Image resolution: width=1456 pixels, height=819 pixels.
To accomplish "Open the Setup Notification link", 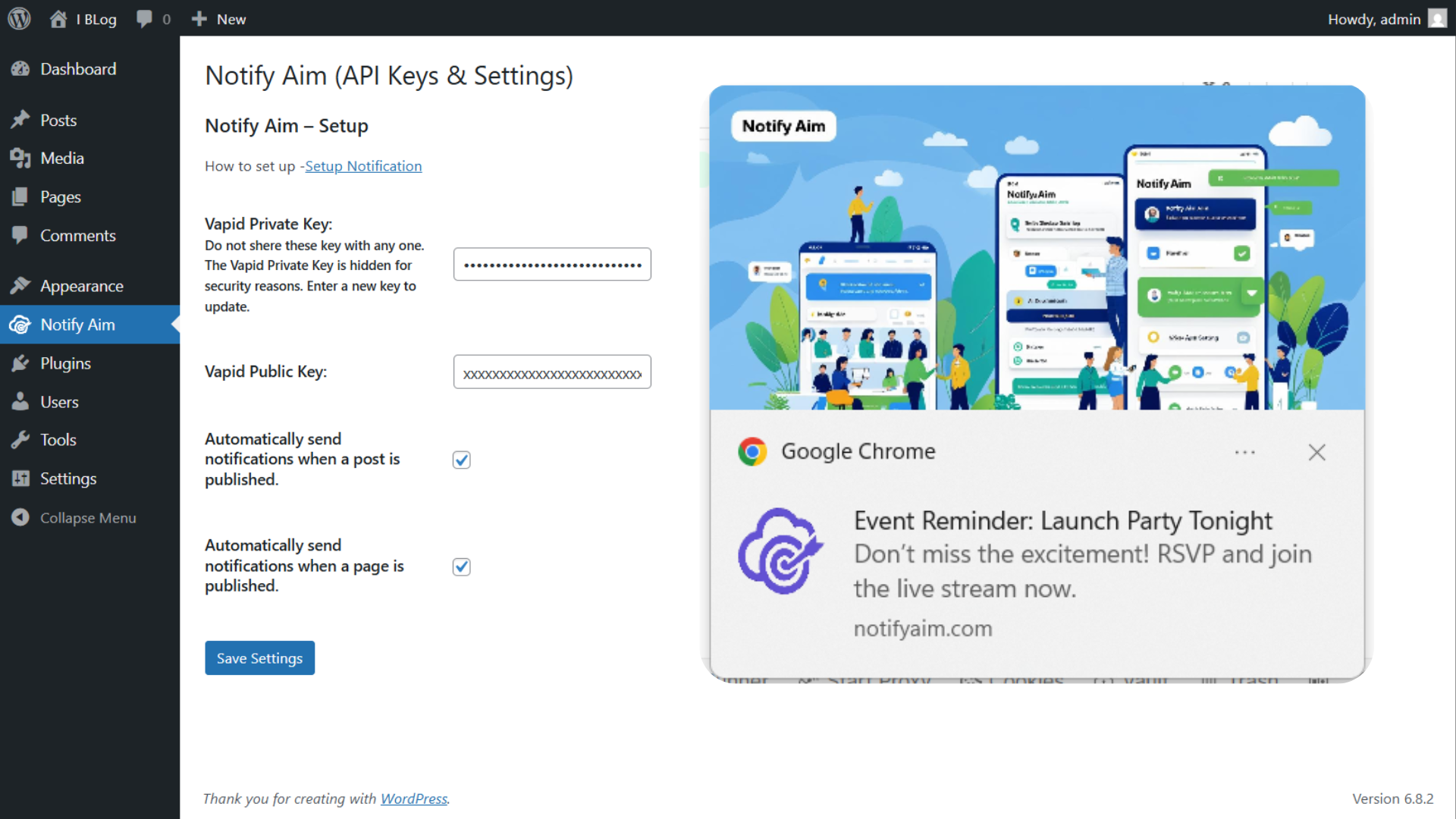I will click(363, 166).
